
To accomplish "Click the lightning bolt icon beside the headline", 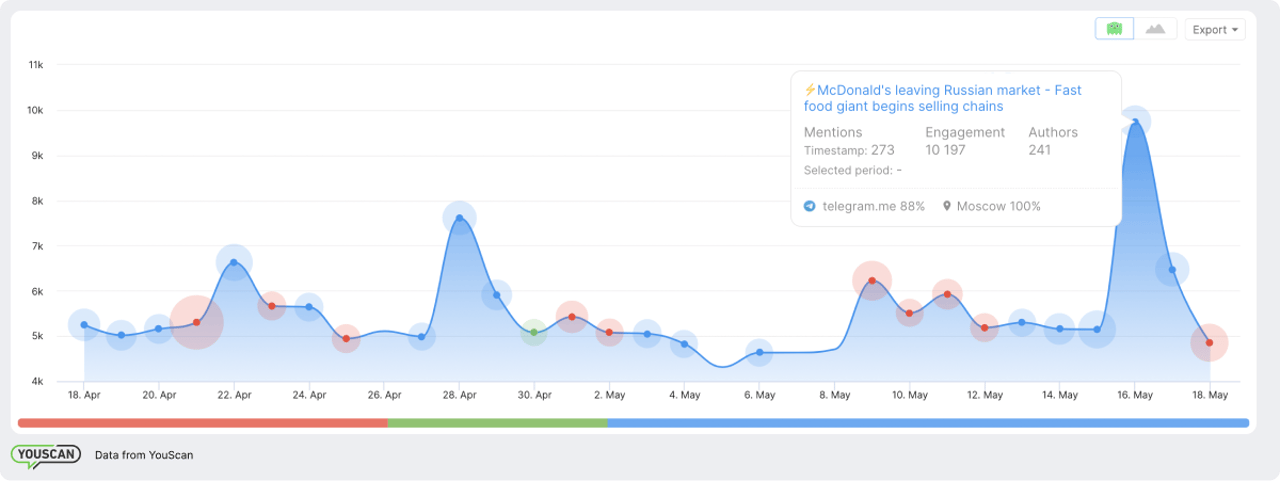I will tap(810, 90).
